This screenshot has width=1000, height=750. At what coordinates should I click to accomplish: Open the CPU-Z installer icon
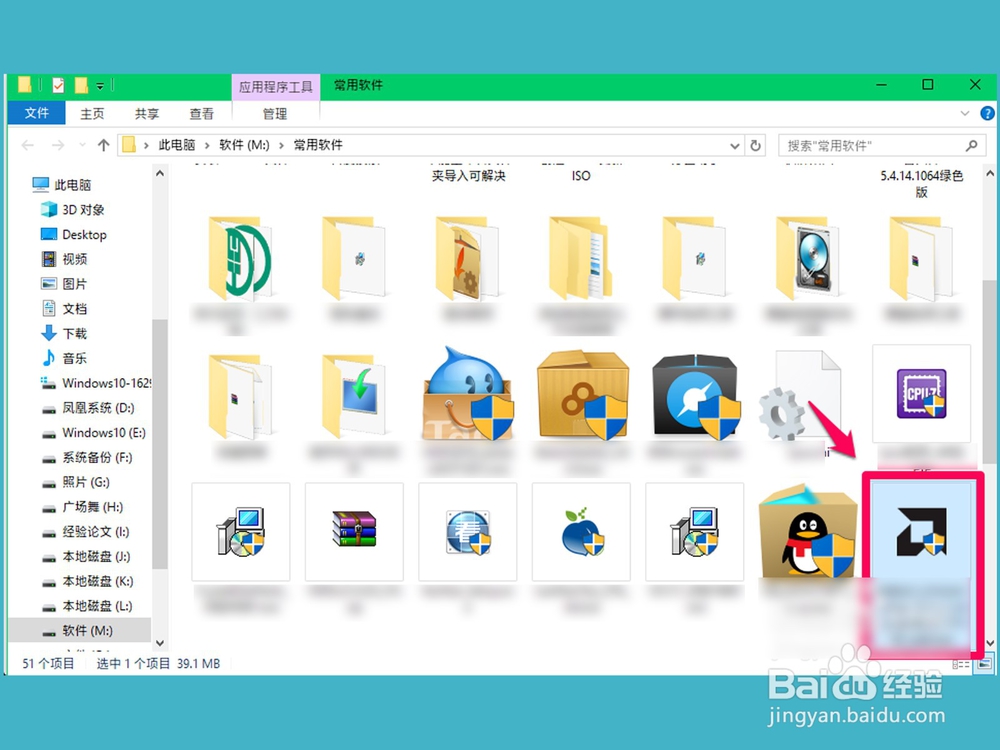[x=921, y=393]
